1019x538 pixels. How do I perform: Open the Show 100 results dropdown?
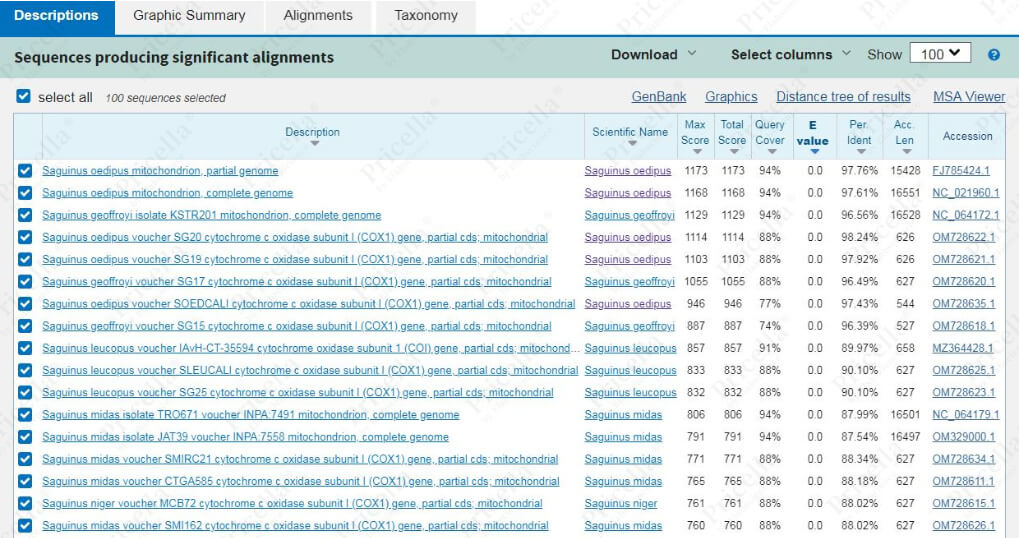click(x=940, y=54)
